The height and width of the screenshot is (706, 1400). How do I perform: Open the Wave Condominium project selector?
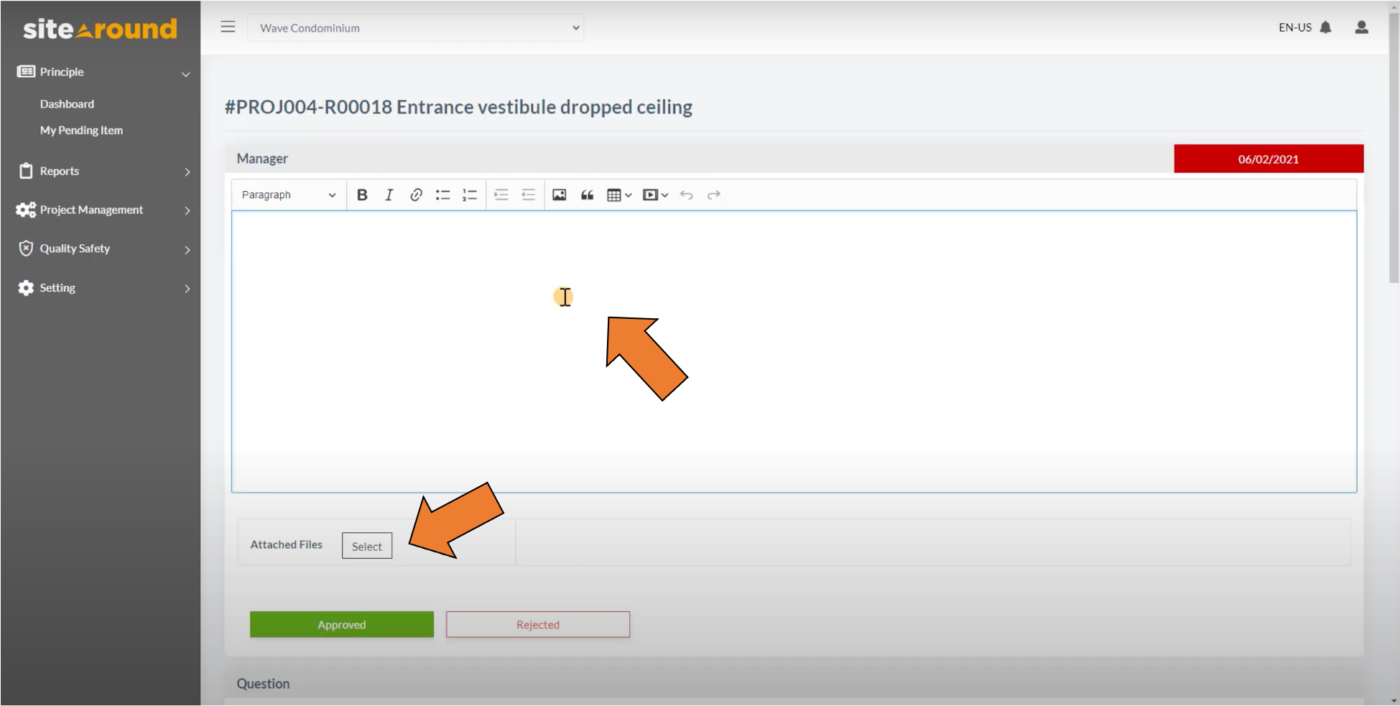click(x=416, y=27)
